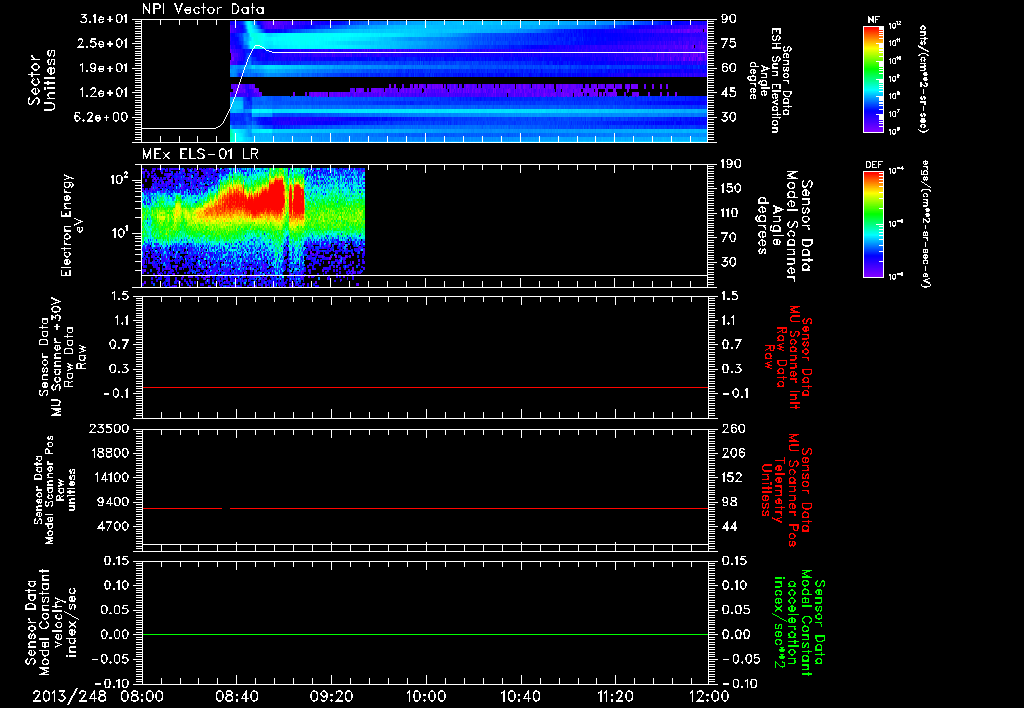This screenshot has height=708, width=1024.
Task: Click the "08:40" time tick label
Action: click(236, 696)
